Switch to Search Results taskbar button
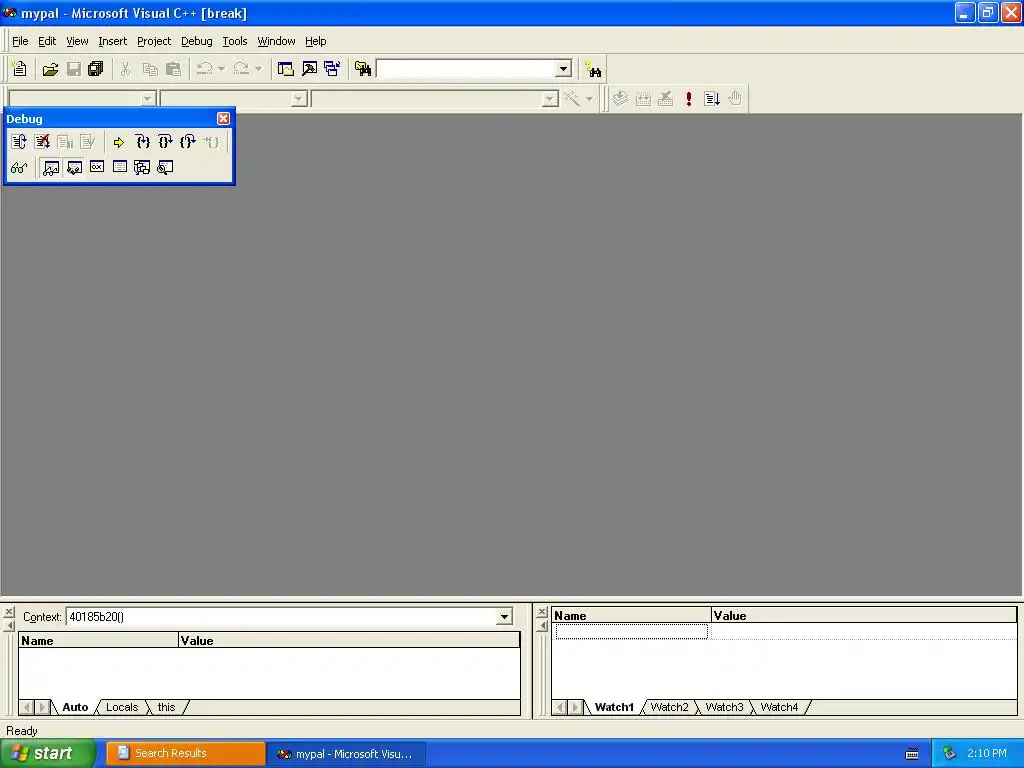This screenshot has width=1024, height=768. (x=185, y=754)
